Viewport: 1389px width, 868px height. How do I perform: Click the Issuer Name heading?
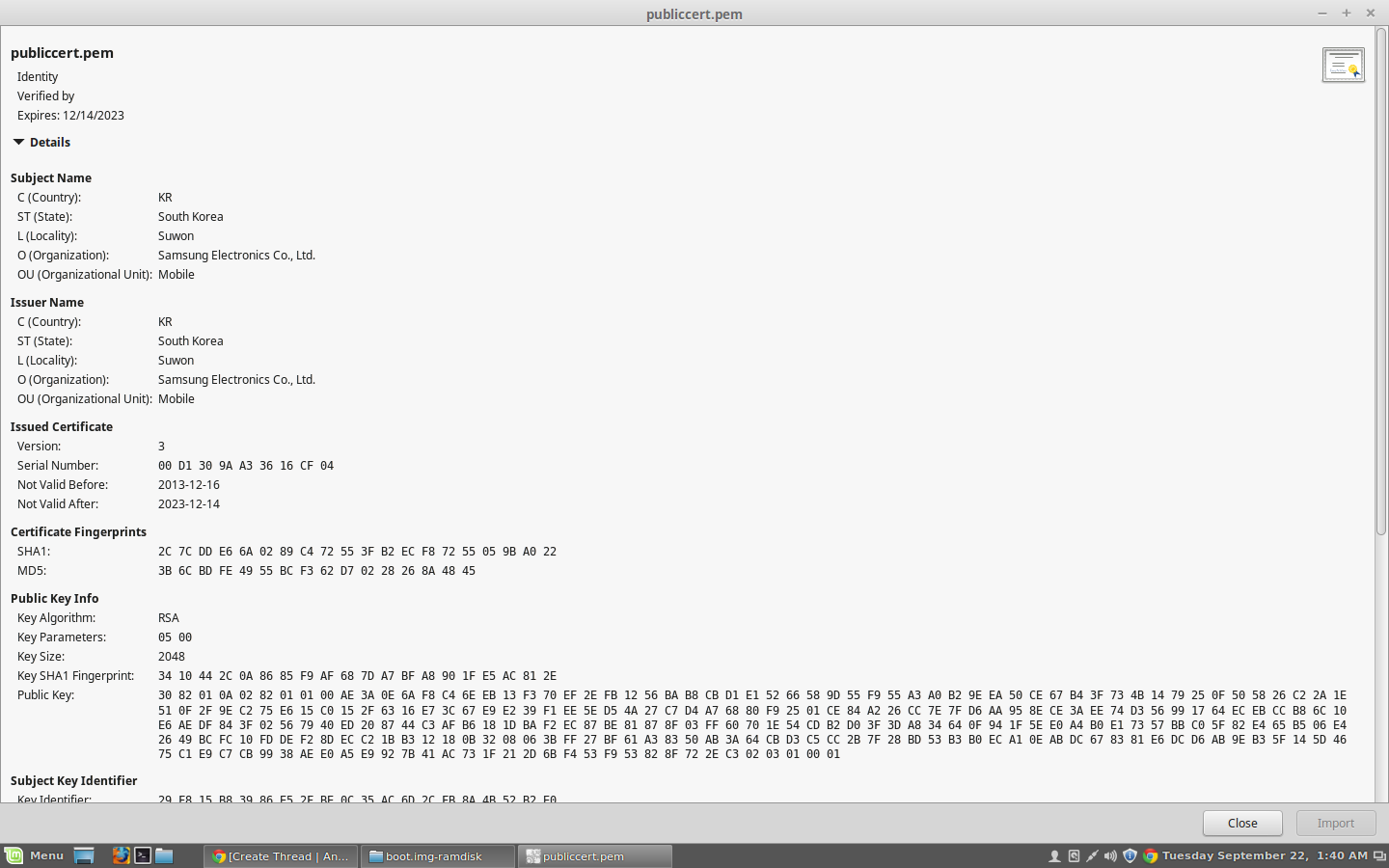tap(47, 302)
